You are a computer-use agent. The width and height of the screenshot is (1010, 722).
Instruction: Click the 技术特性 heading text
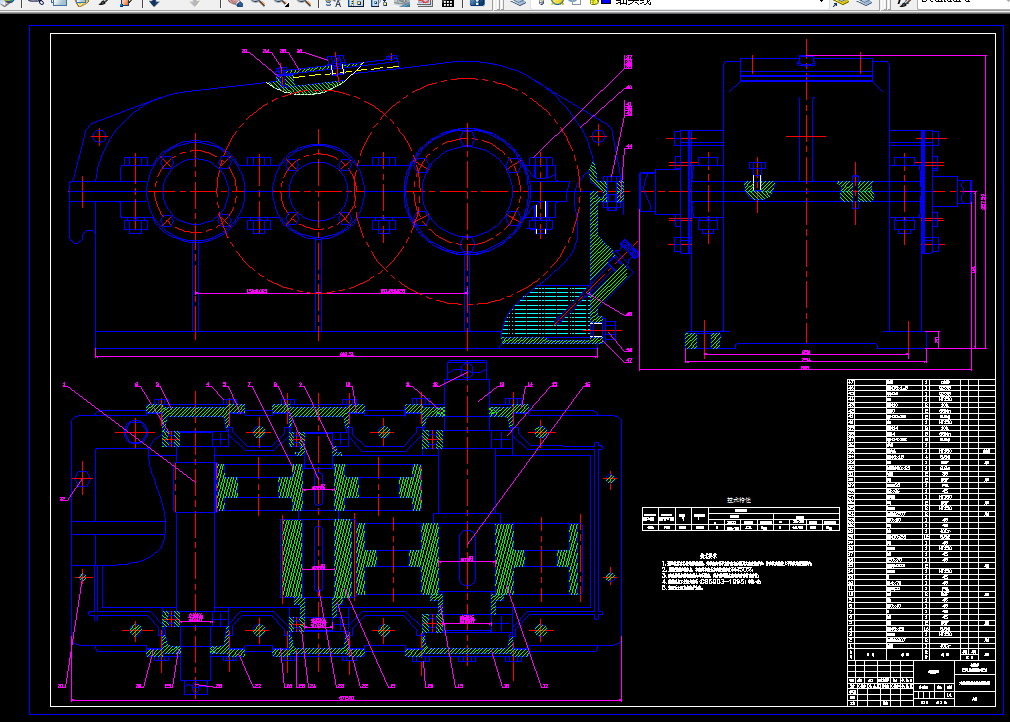pyautogui.click(x=739, y=500)
